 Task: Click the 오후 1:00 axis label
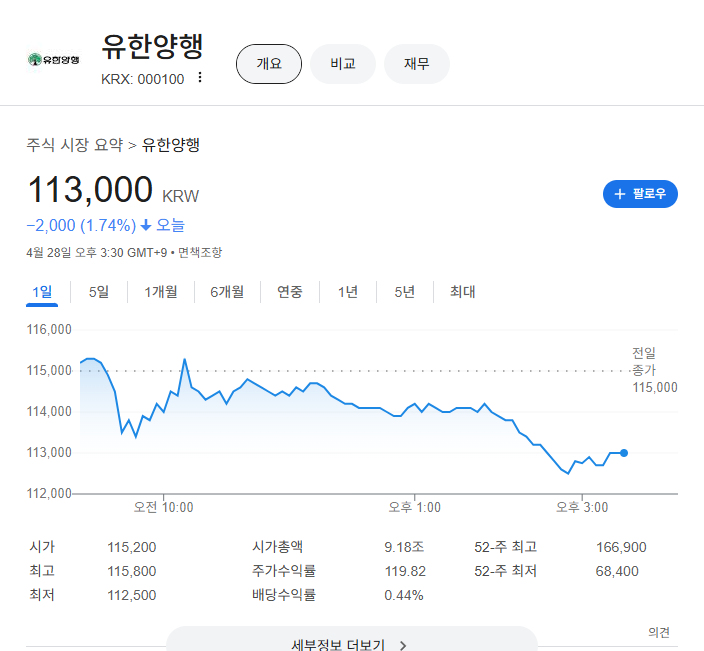[414, 507]
